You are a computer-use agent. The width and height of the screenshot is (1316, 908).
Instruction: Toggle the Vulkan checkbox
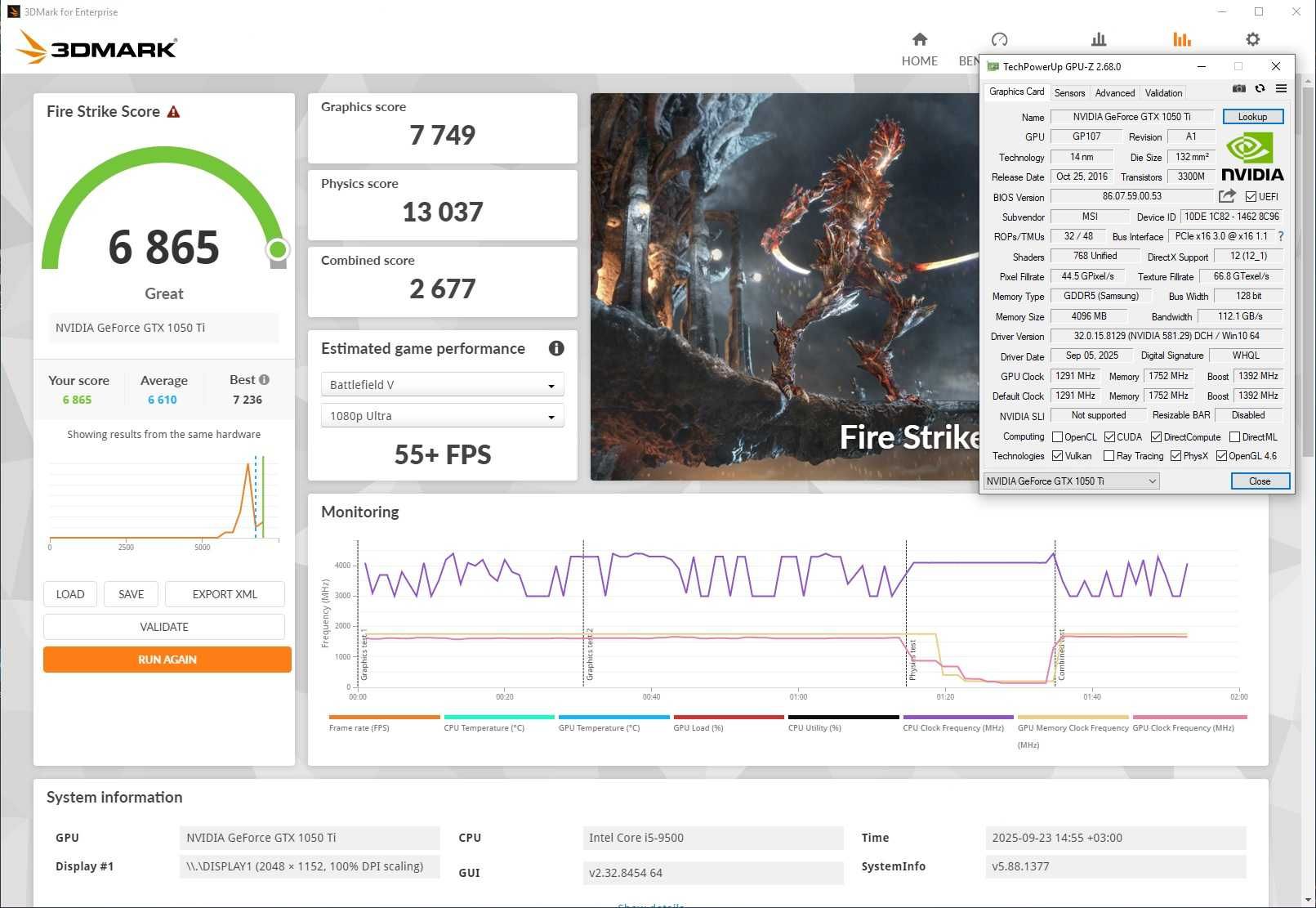(x=1057, y=456)
